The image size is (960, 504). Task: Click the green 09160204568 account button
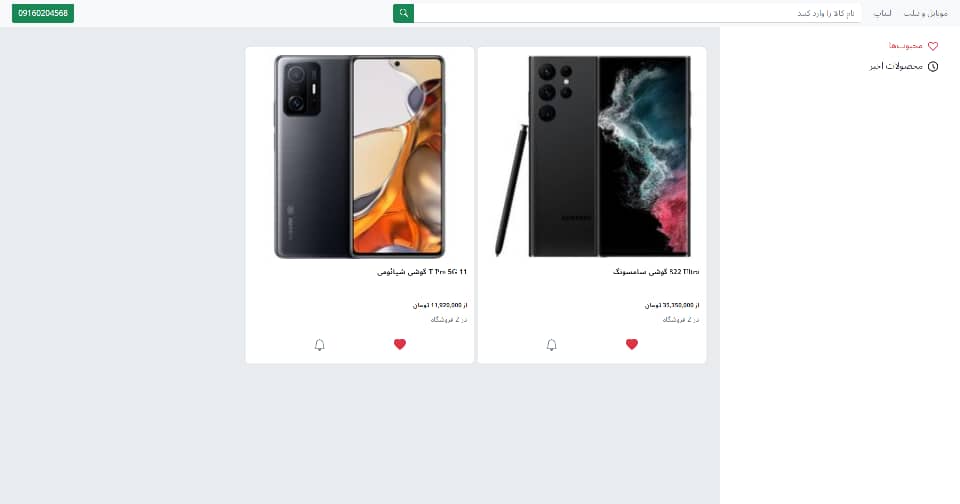(43, 13)
